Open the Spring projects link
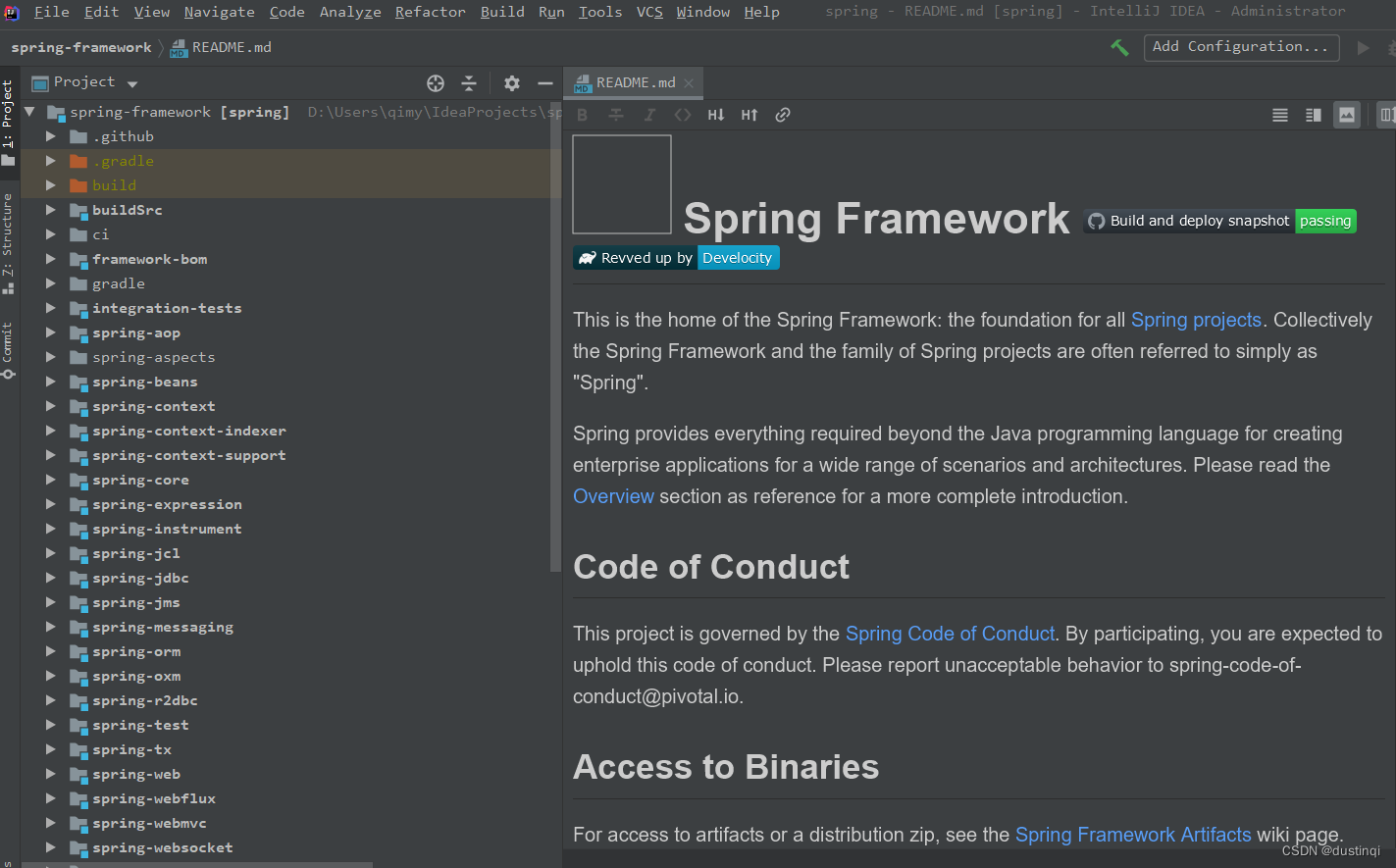This screenshot has height=868, width=1396. click(1196, 320)
